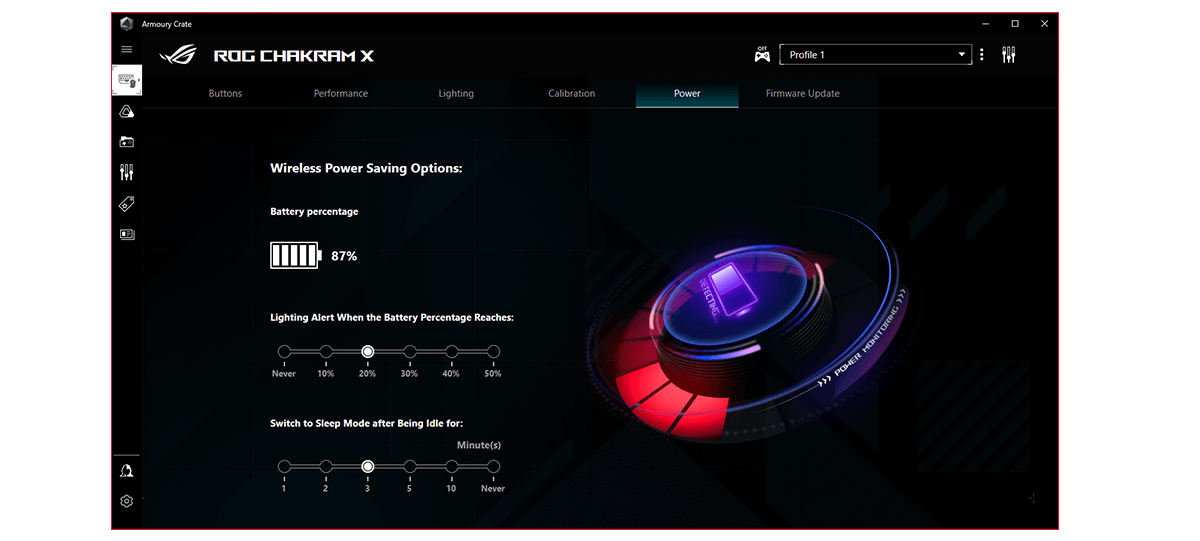Screen dimensions: 1200x541
Task: Switch to the Performance tab
Action: (341, 94)
